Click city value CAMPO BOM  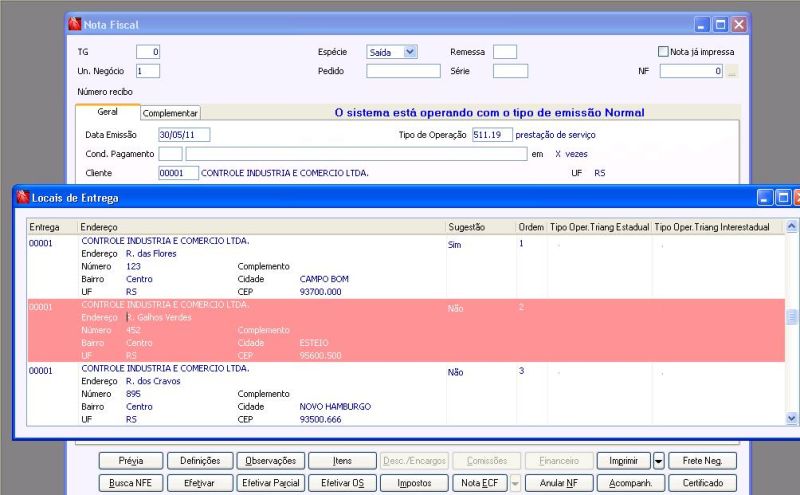coord(324,279)
